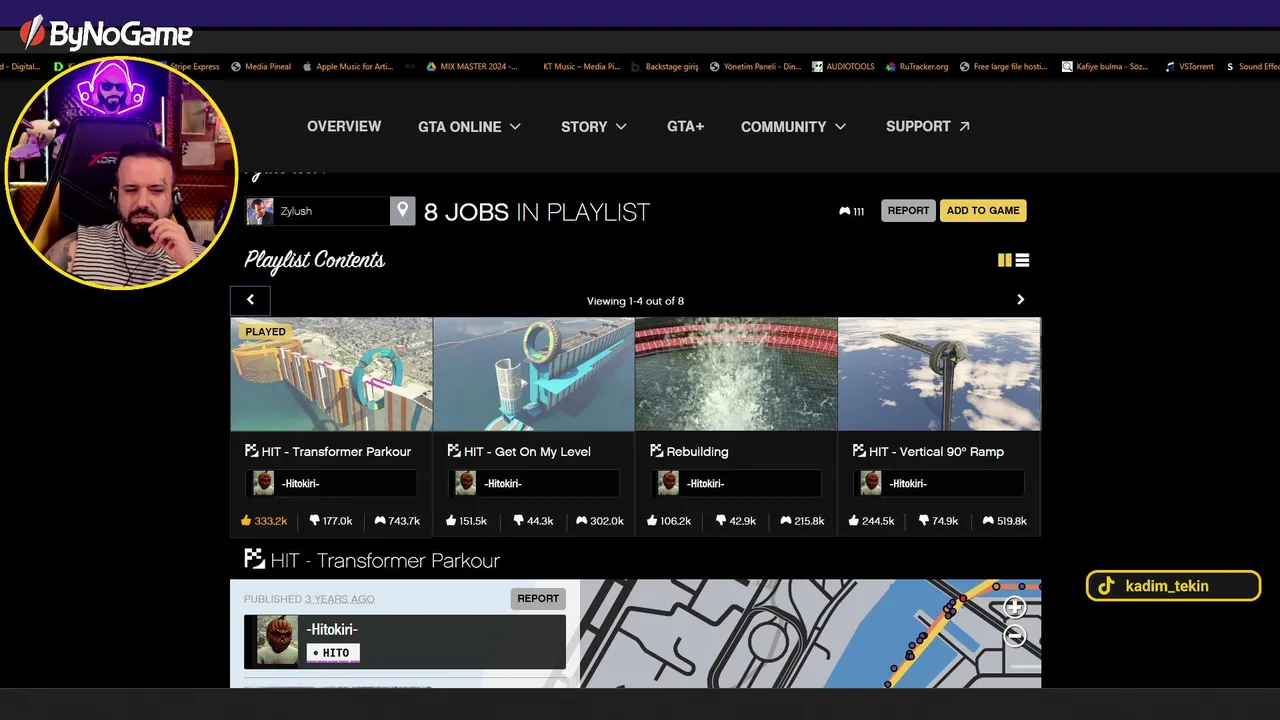Open the GTA+ menu item
The image size is (1280, 720).
685,126
